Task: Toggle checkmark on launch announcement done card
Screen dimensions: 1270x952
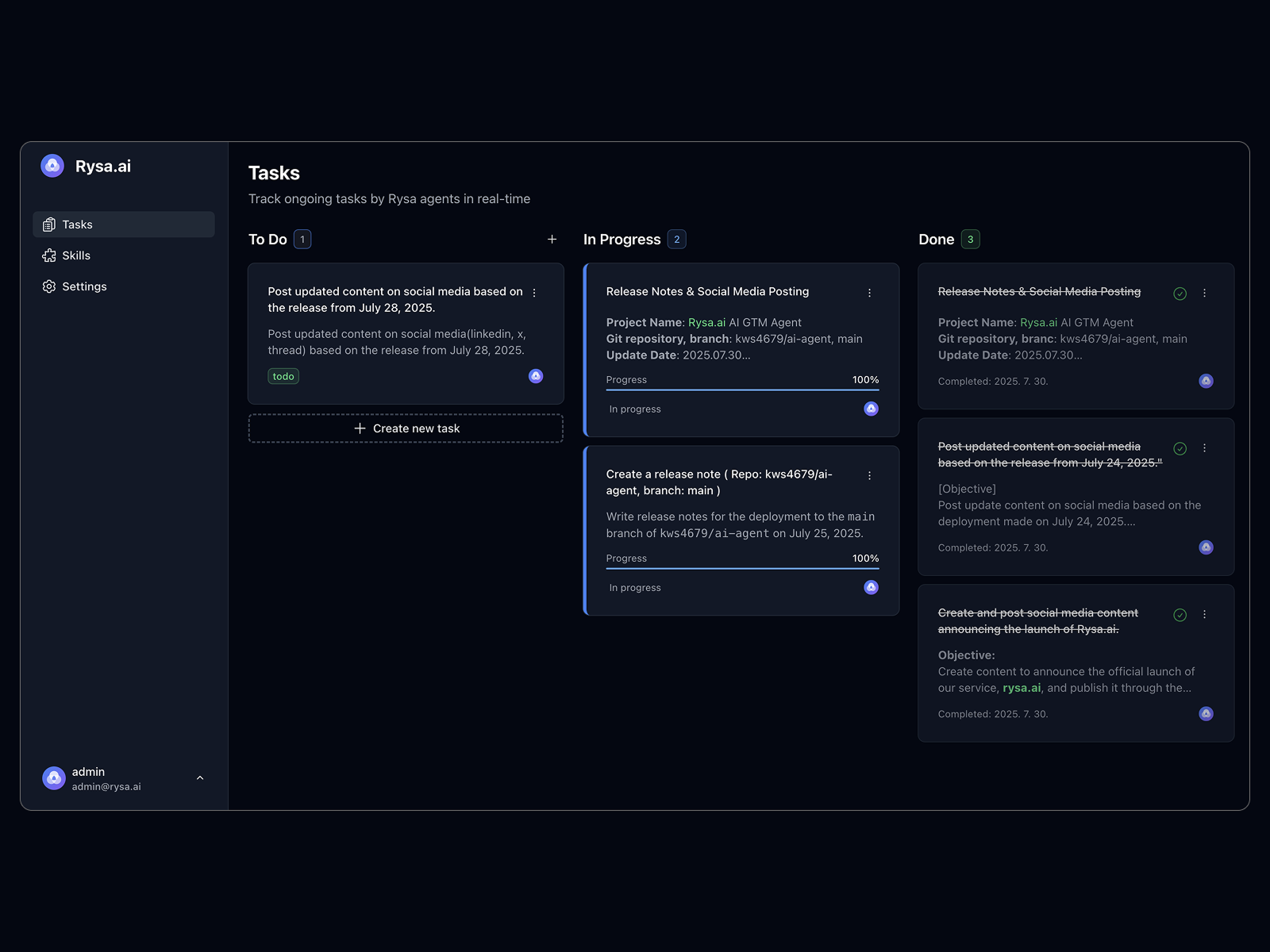Action: pos(1180,614)
